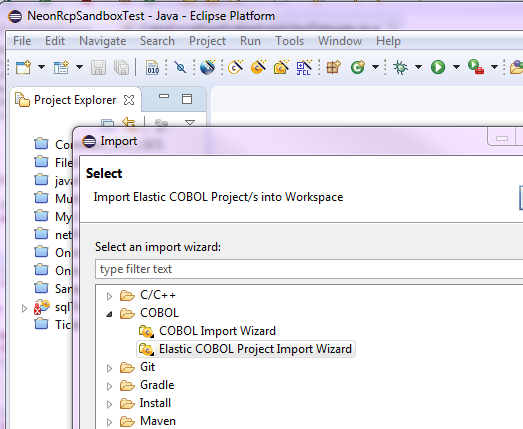The image size is (523, 429).
Task: Open dropdown next to second new-item icon
Action: pyautogui.click(x=79, y=67)
